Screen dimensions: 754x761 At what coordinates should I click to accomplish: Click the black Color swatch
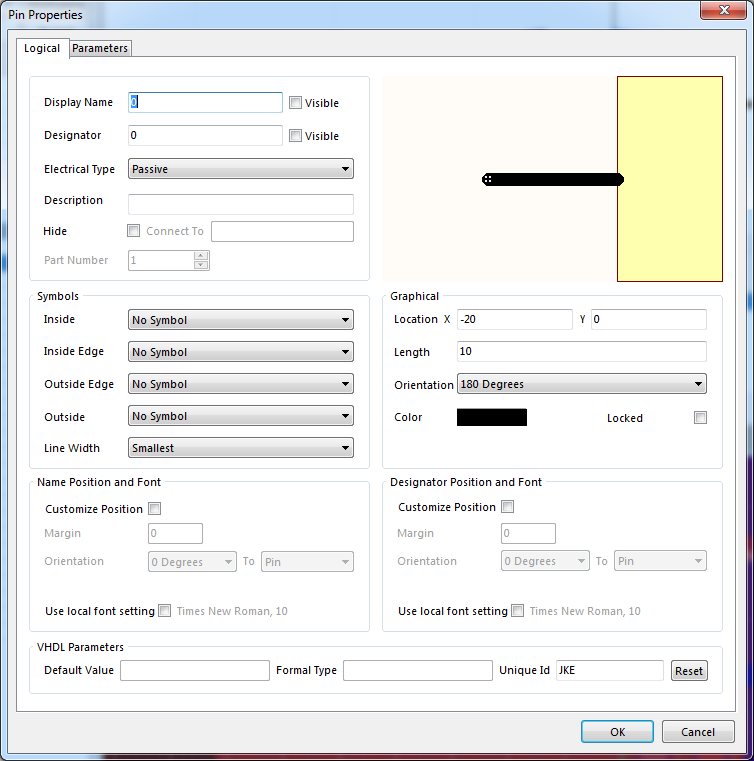click(x=492, y=417)
